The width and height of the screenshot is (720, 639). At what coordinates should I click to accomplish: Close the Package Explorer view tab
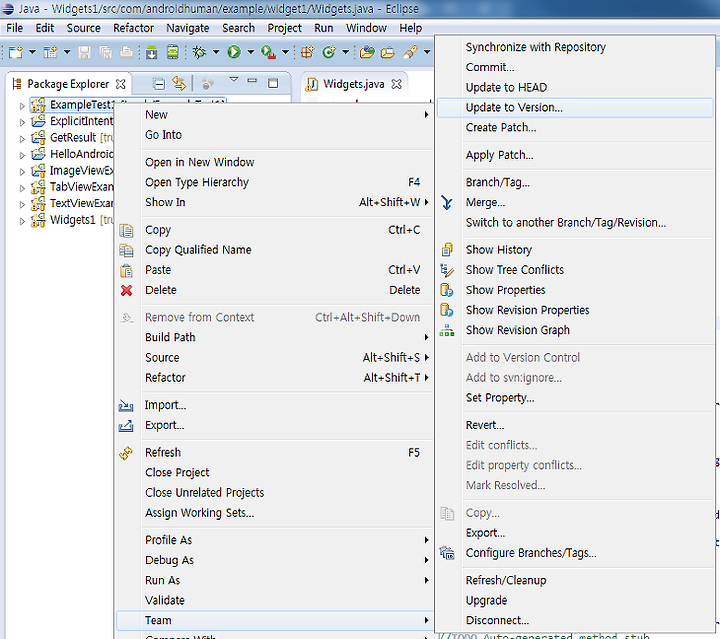pyautogui.click(x=120, y=84)
